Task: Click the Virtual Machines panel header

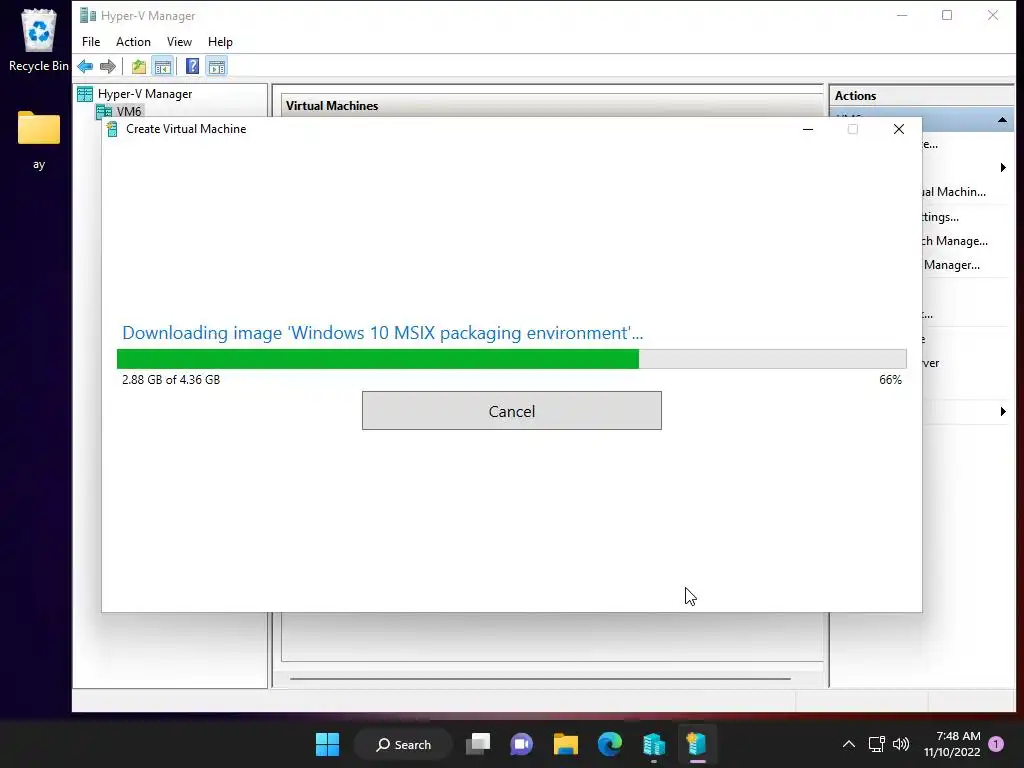Action: pos(552,106)
